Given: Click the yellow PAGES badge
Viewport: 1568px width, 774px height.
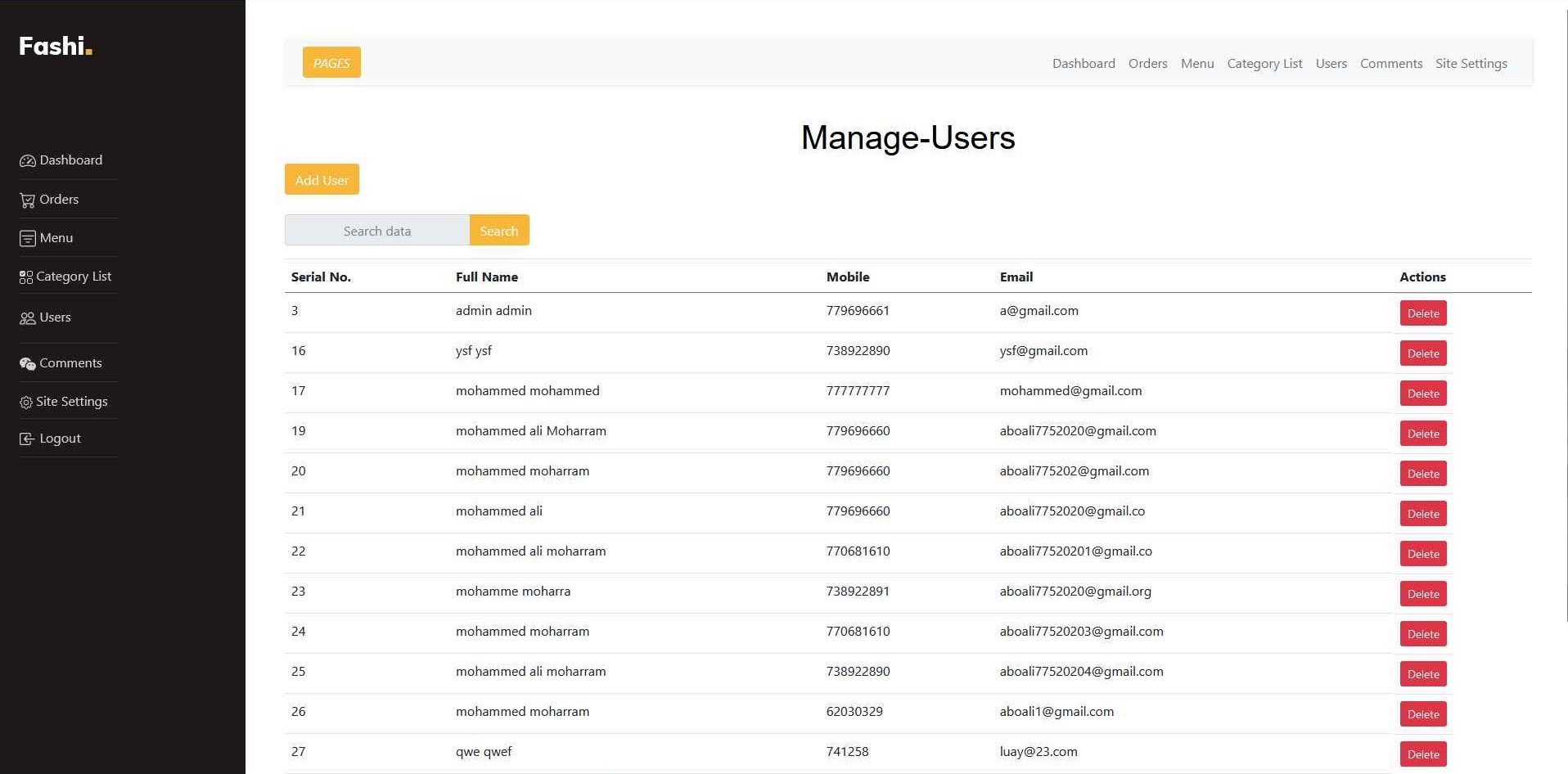Looking at the screenshot, I should [331, 63].
